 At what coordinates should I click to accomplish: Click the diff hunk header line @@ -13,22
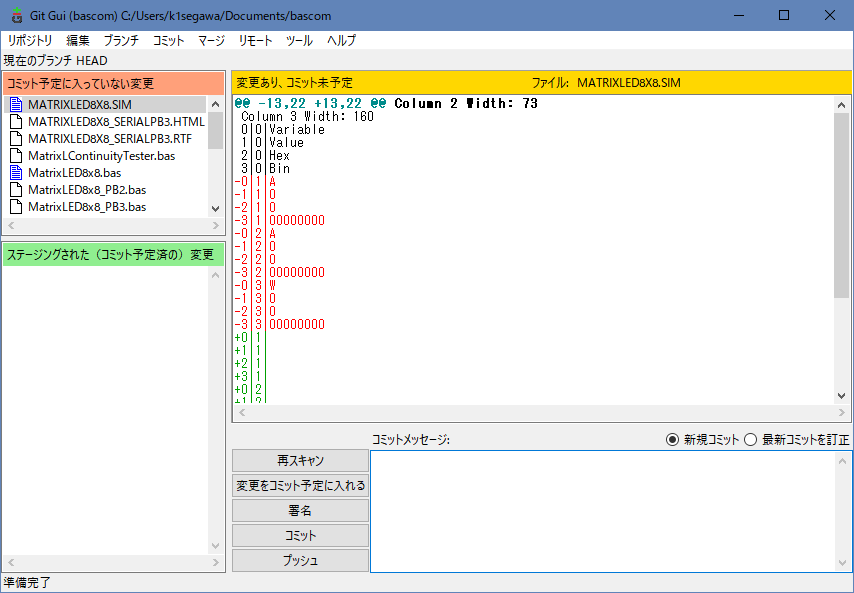click(386, 103)
